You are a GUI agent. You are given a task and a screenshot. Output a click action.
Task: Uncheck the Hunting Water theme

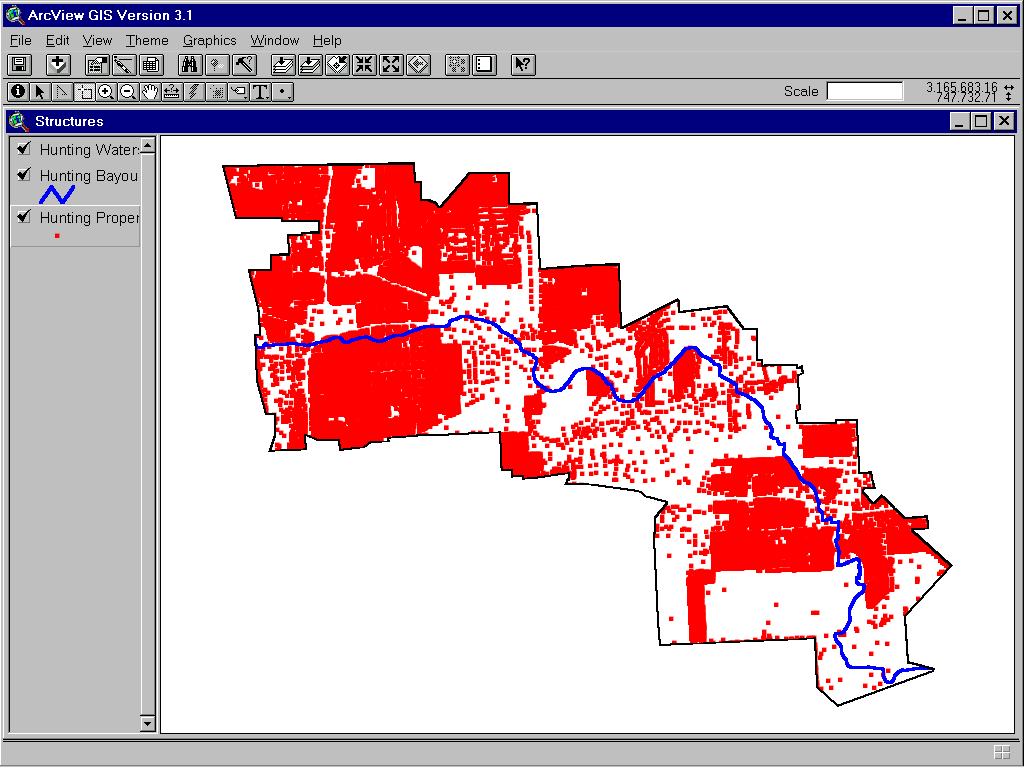click(22, 149)
